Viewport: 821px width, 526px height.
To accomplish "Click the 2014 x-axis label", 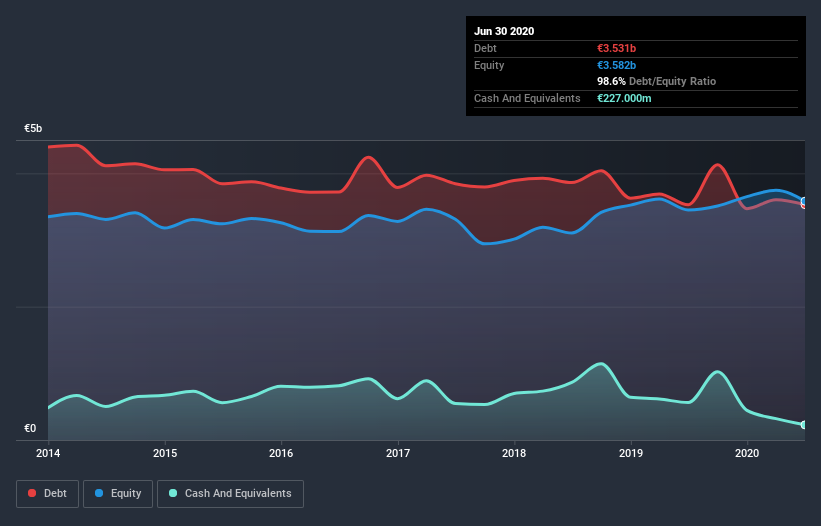I will click(48, 453).
